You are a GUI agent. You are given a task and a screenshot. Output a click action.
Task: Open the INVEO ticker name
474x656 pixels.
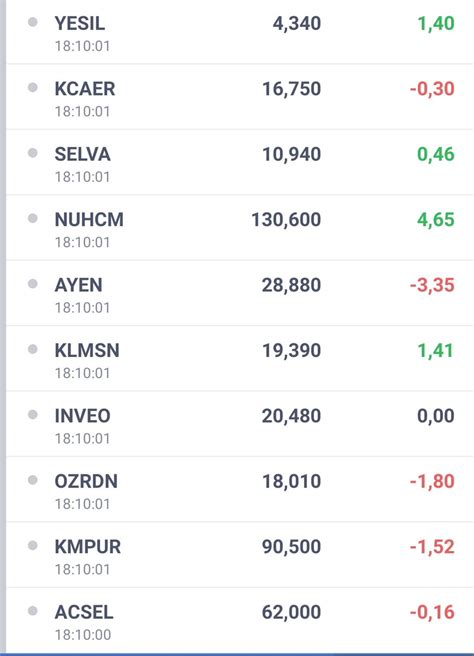[83, 416]
